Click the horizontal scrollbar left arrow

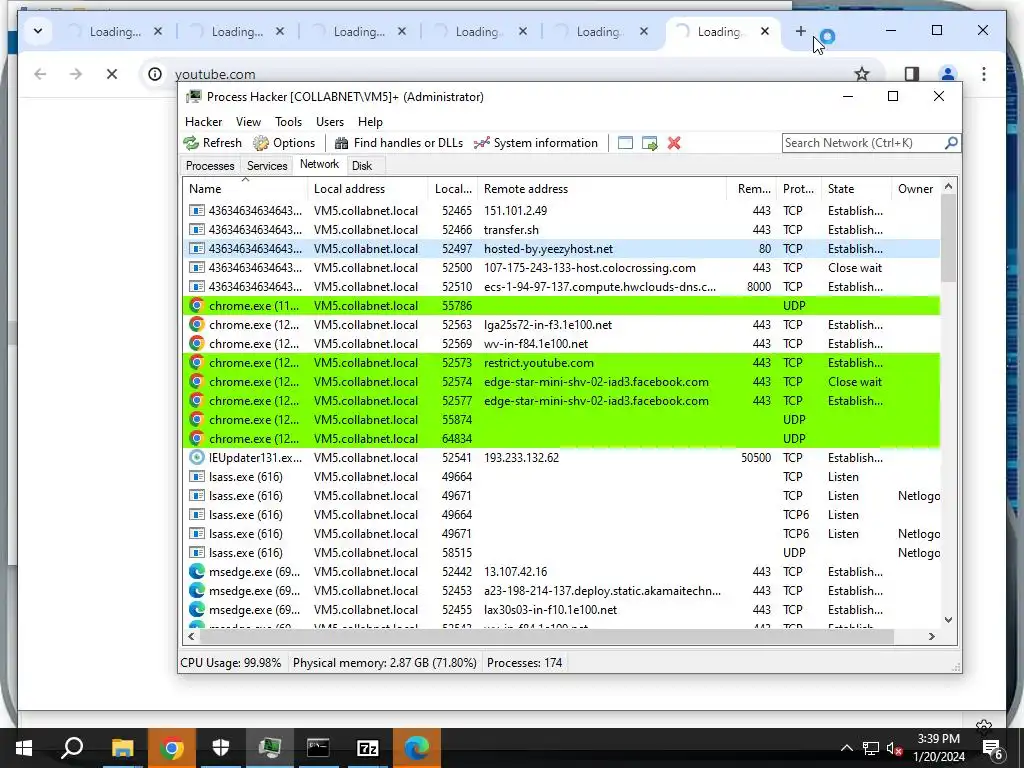point(191,636)
